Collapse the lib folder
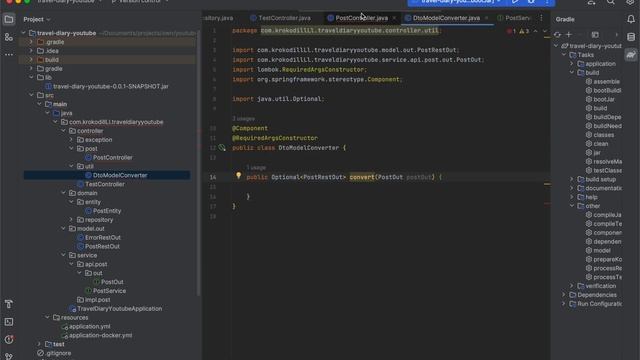Screen dimensions: 640x360 (31, 78)
